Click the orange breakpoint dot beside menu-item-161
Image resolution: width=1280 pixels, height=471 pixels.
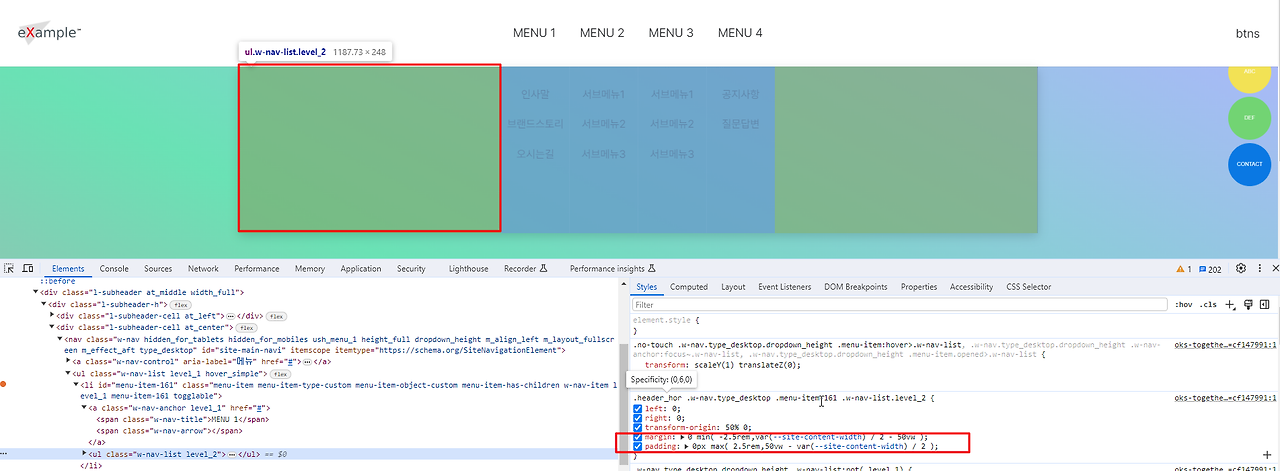[4, 384]
